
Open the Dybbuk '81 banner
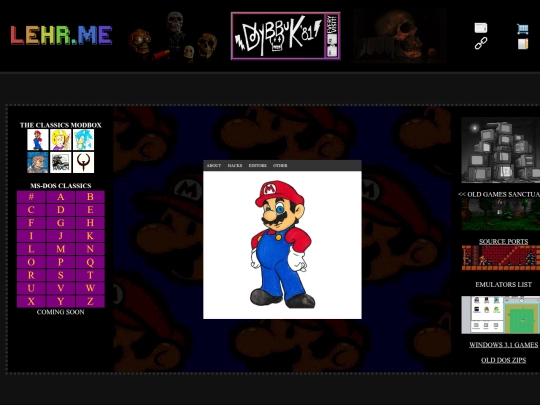point(286,36)
